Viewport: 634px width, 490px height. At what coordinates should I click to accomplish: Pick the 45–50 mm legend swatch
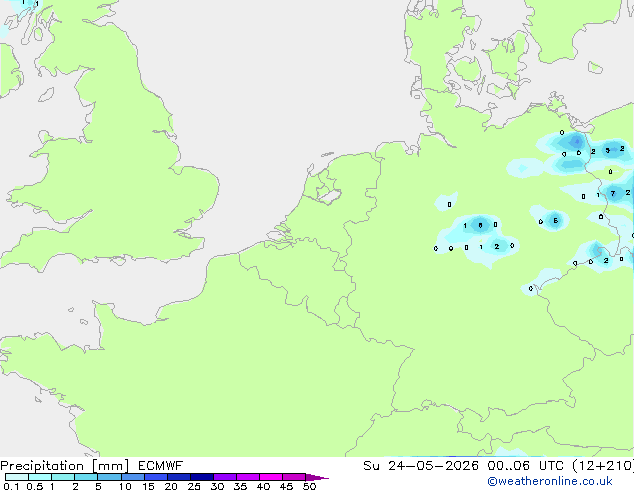pos(294,477)
